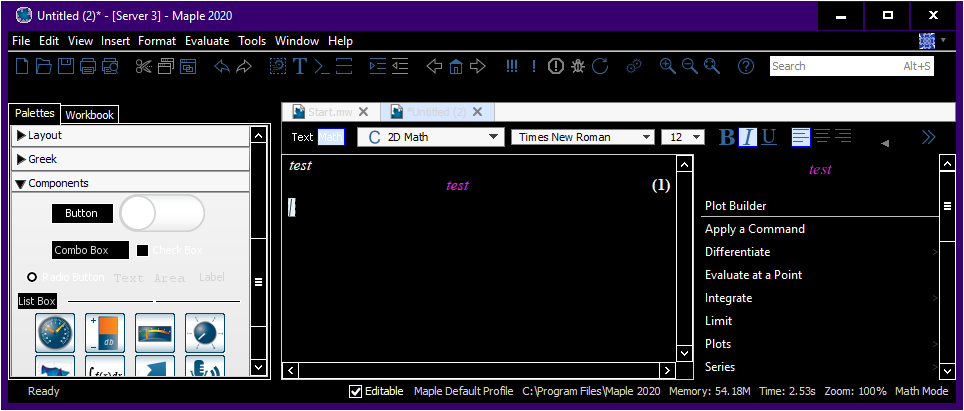The image size is (964, 411).
Task: Restart the Maple server icon
Action: [599, 66]
